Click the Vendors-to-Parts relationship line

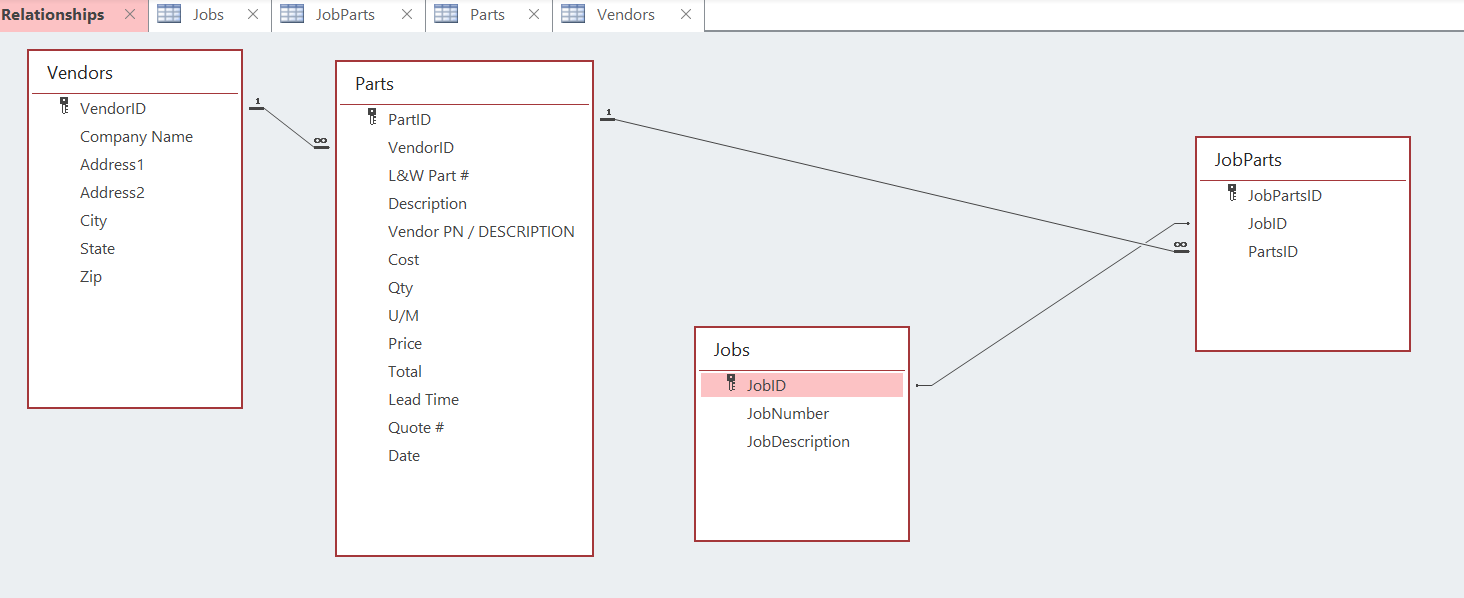(x=289, y=126)
